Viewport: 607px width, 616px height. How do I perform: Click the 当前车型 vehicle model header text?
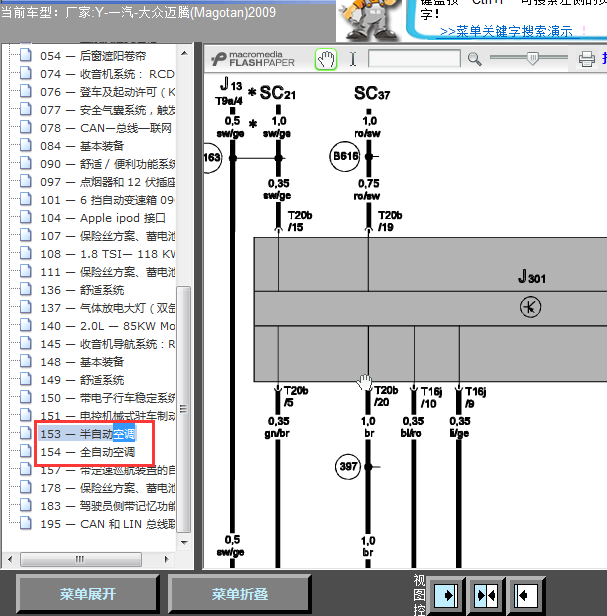[138, 13]
